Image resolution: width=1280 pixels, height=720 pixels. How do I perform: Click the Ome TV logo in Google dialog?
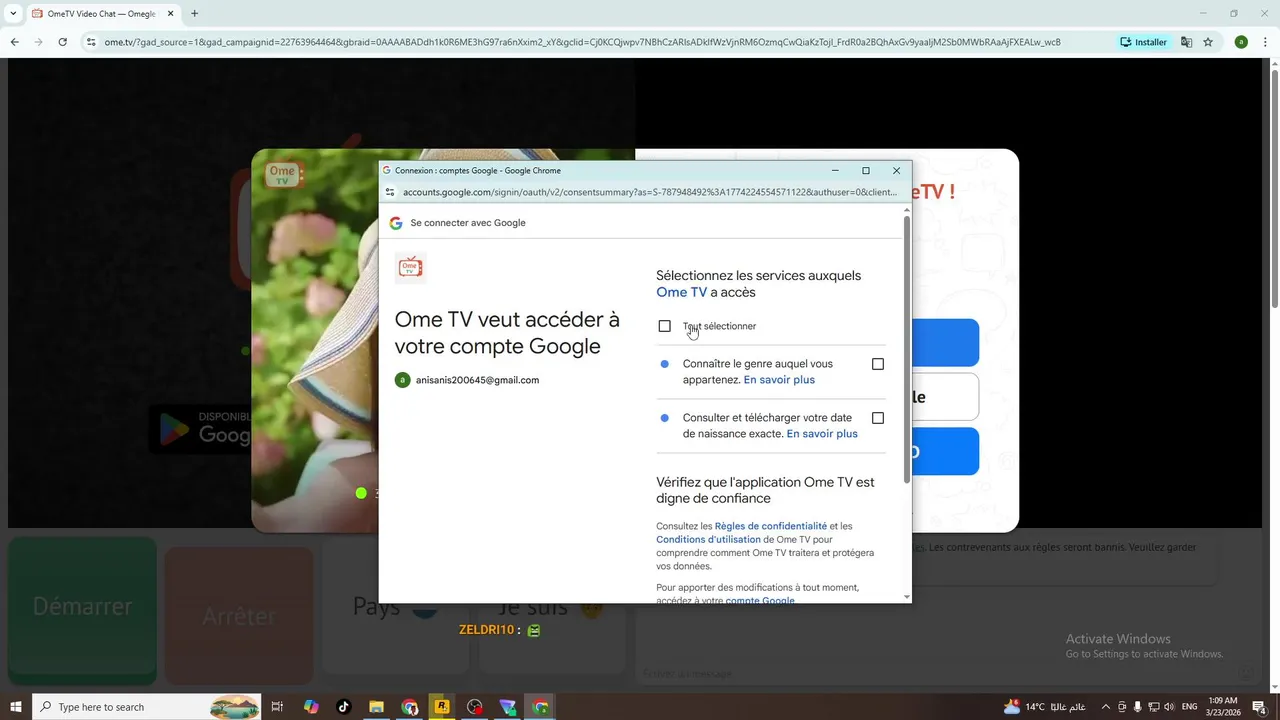coord(410,267)
